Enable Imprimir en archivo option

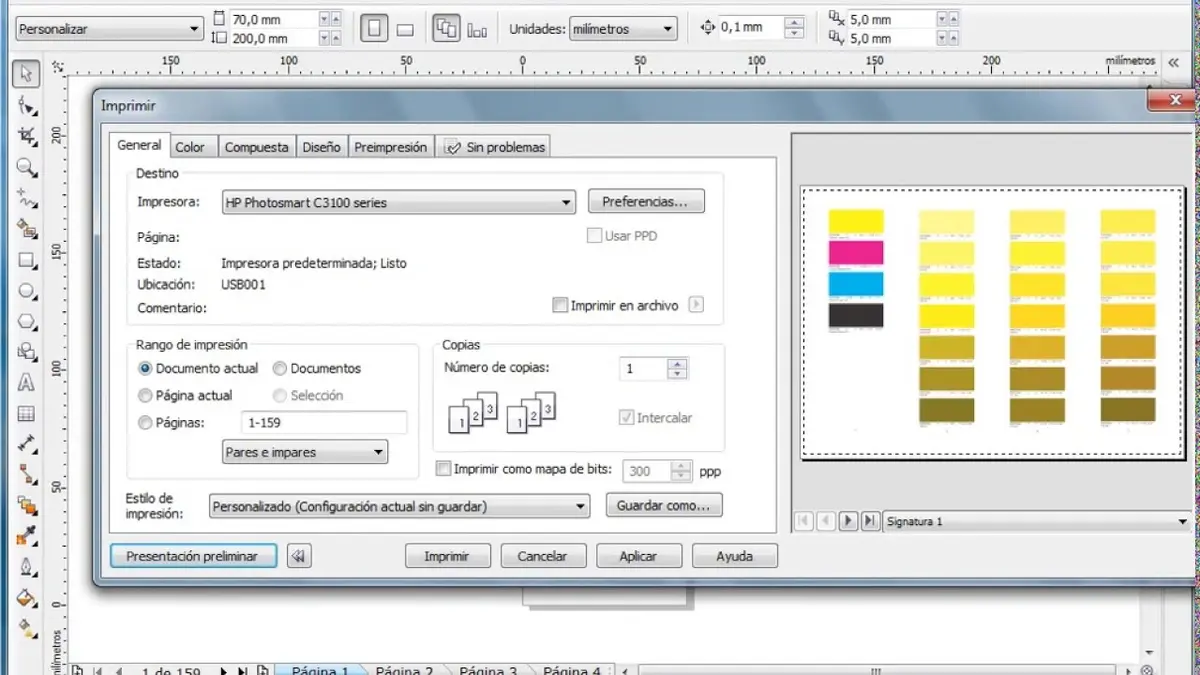[560, 306]
